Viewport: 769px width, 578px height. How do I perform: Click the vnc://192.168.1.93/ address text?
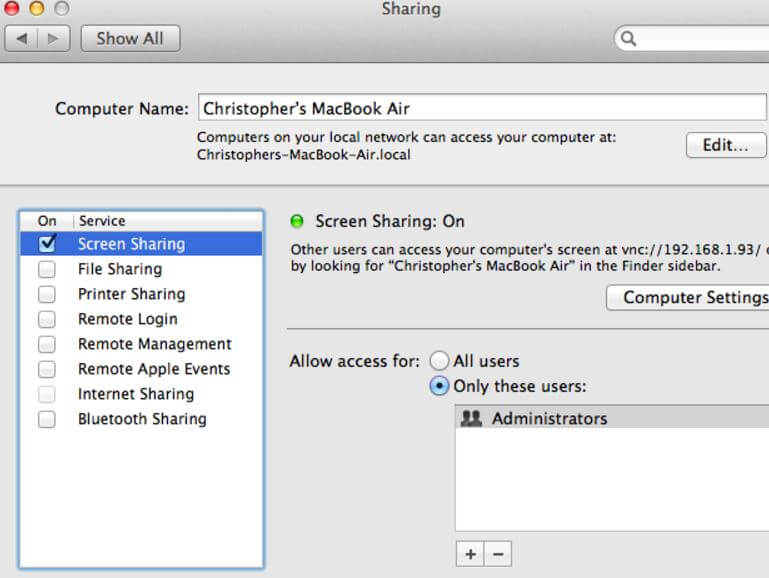tap(692, 250)
